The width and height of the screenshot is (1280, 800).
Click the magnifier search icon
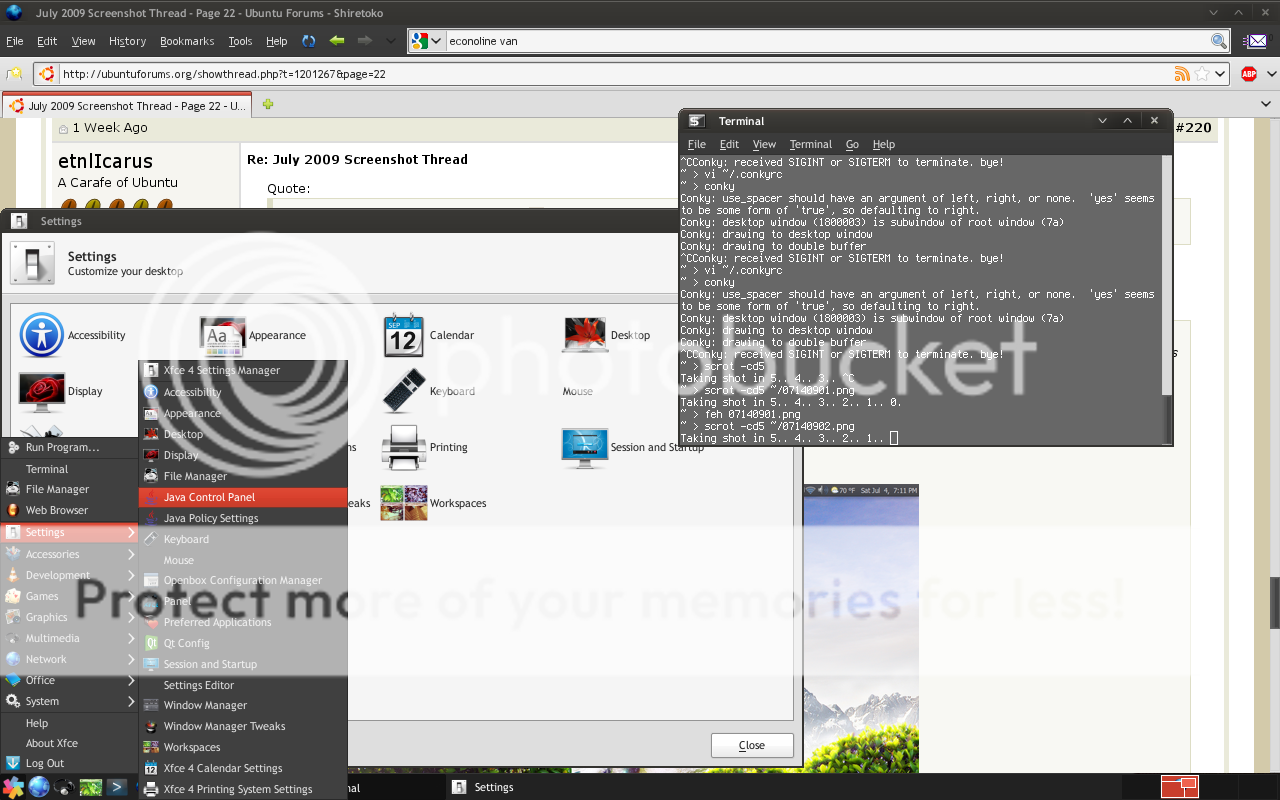[1218, 41]
